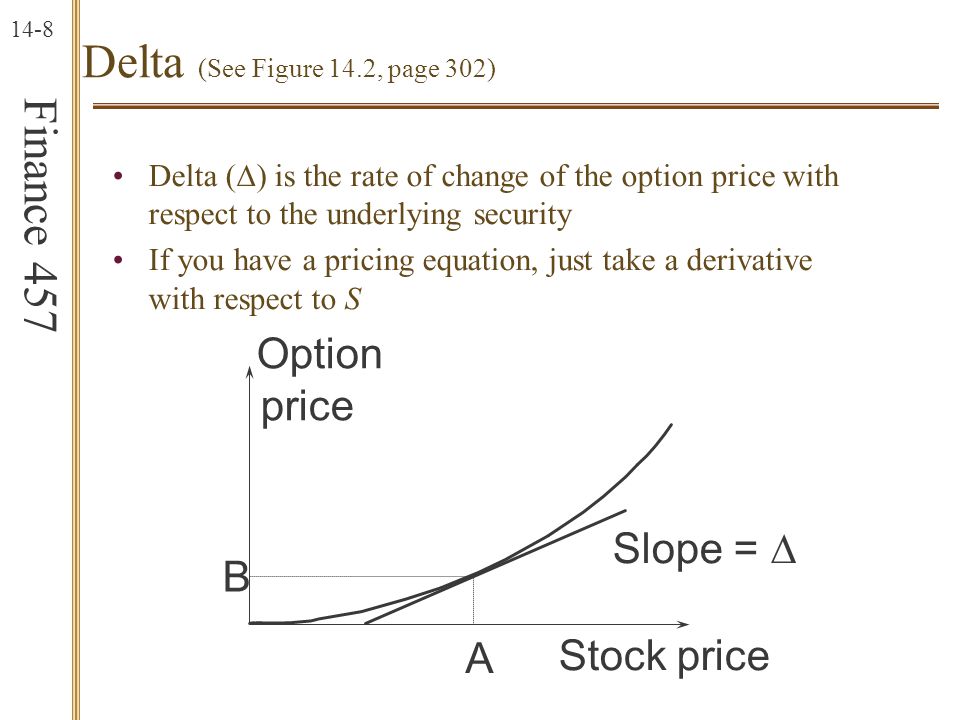This screenshot has height=720, width=960.
Task: Click the Figure 14.2 page reference text
Action: tap(347, 68)
